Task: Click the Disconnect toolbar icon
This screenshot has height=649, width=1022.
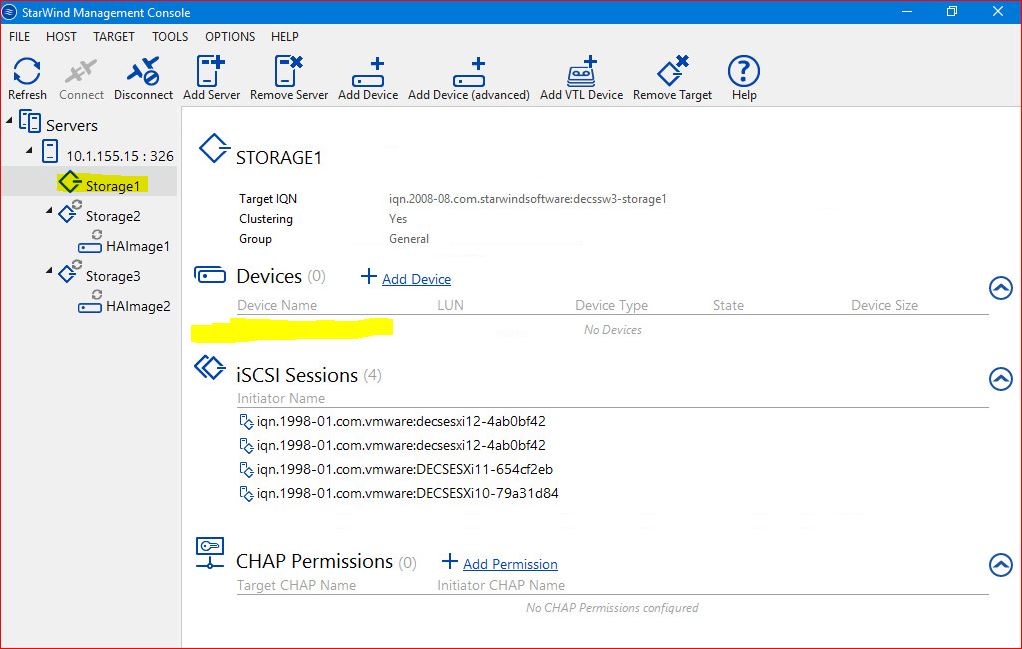Action: click(x=143, y=71)
